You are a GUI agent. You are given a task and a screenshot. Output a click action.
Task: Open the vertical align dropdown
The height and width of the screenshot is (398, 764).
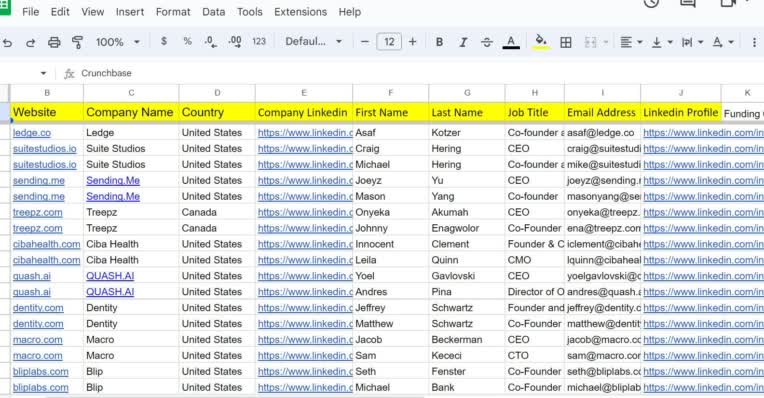point(662,42)
